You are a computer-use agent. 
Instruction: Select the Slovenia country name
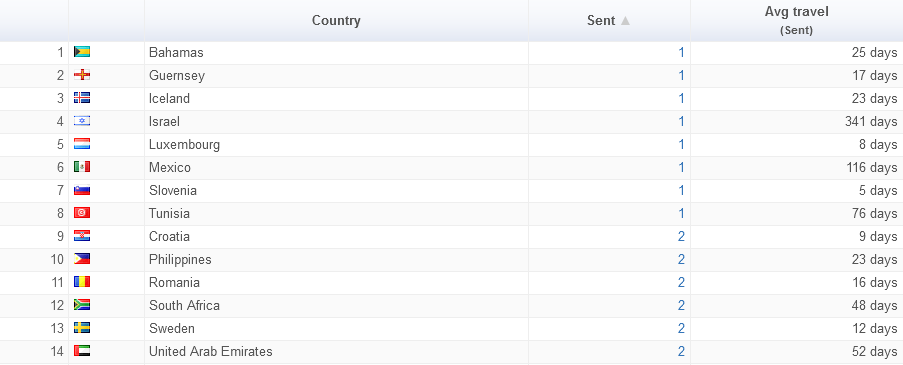pyautogui.click(x=173, y=191)
